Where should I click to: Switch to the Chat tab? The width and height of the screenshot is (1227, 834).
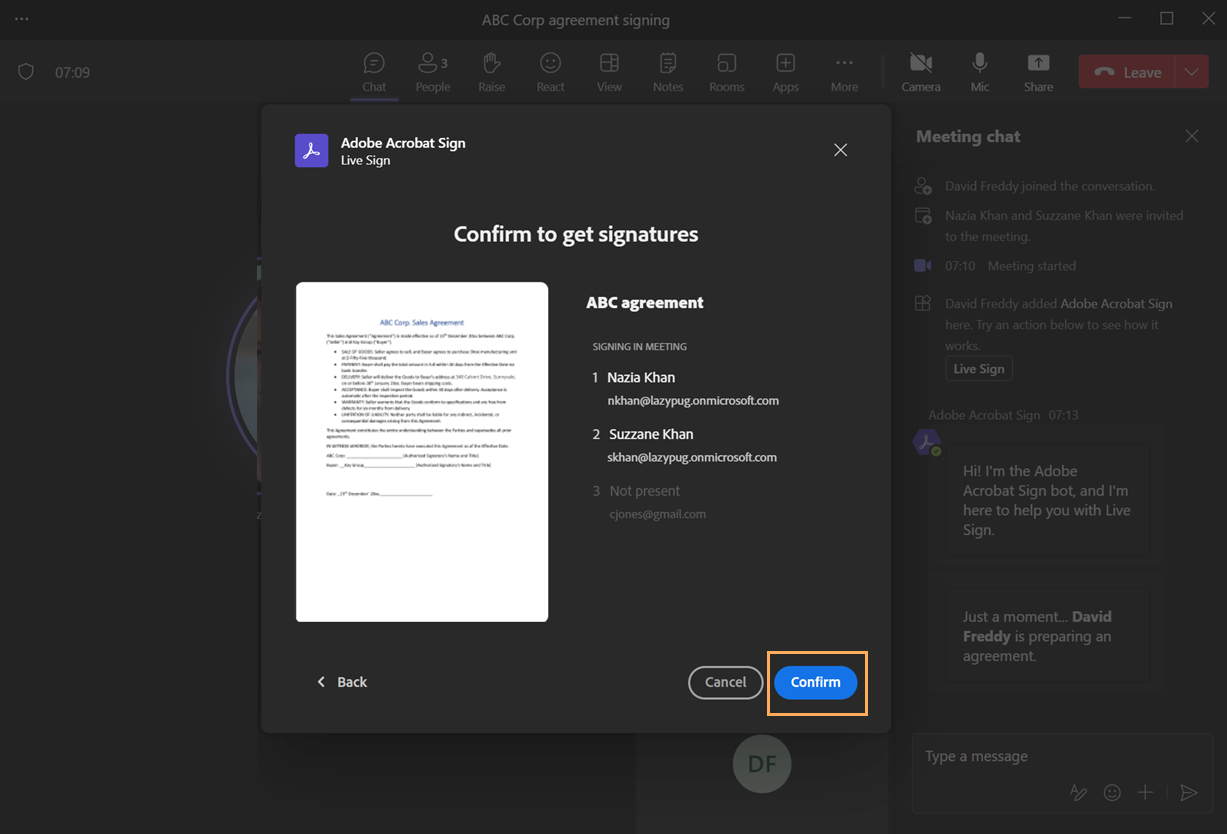(x=374, y=71)
